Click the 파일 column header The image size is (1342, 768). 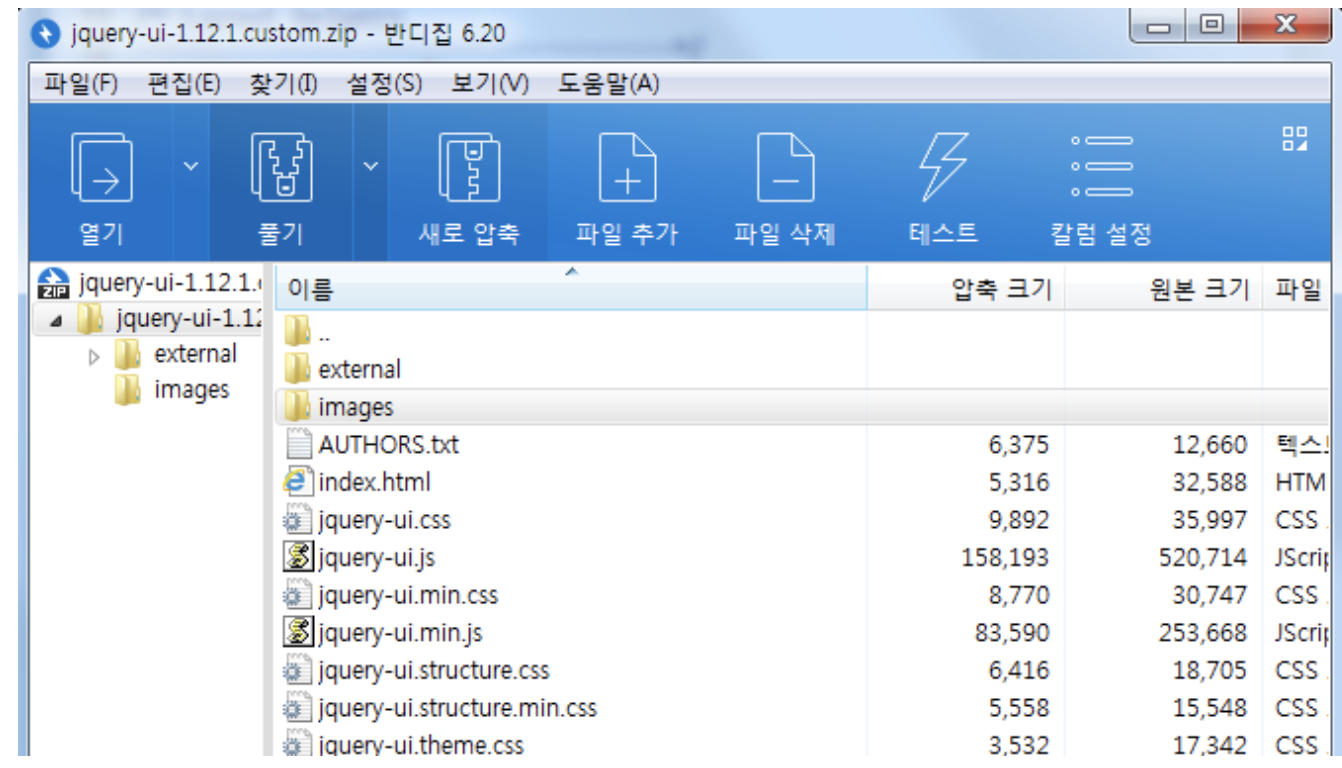(x=1297, y=289)
